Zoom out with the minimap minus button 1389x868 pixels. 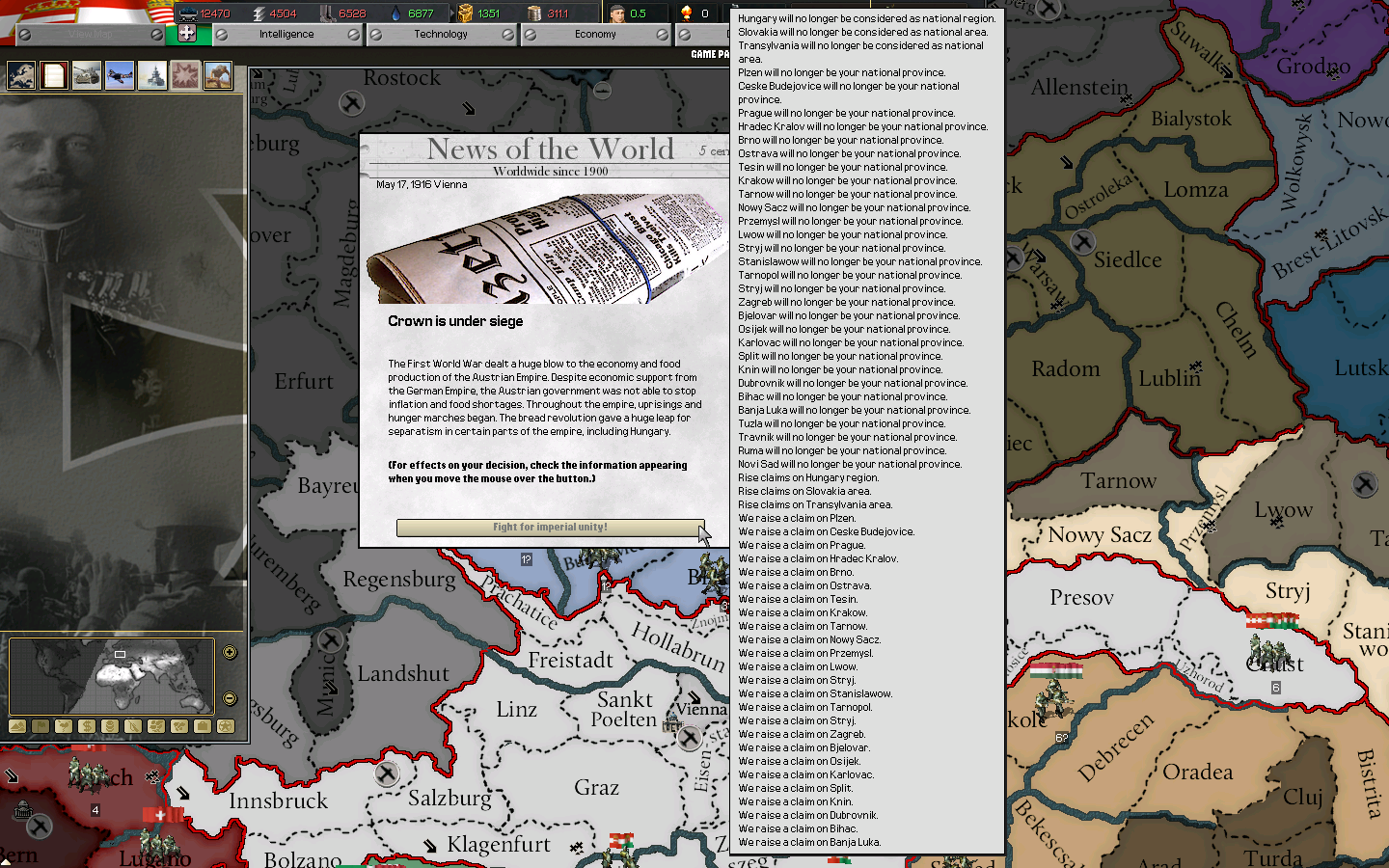(x=230, y=698)
